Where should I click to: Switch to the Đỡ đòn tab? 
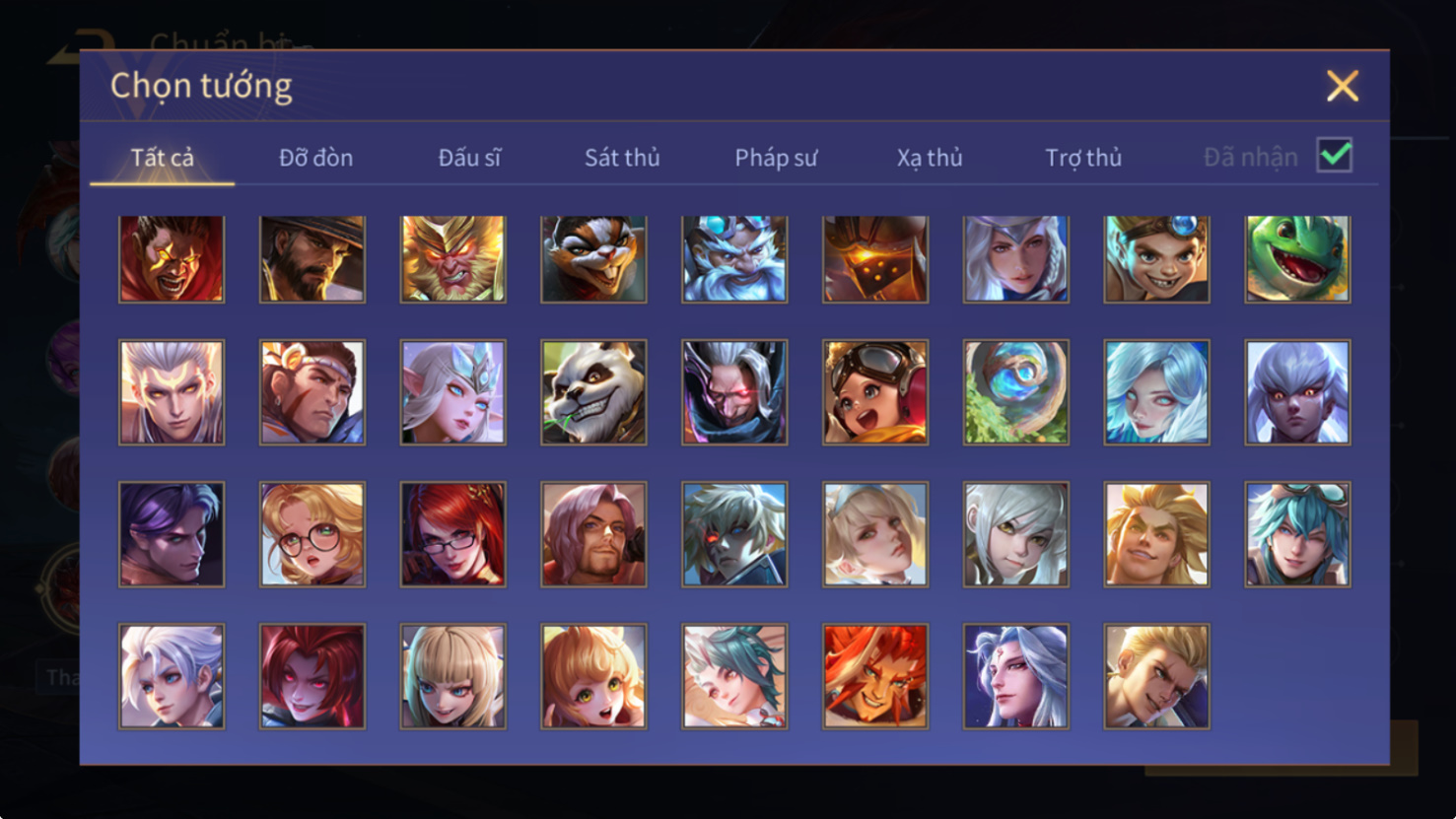pos(315,158)
